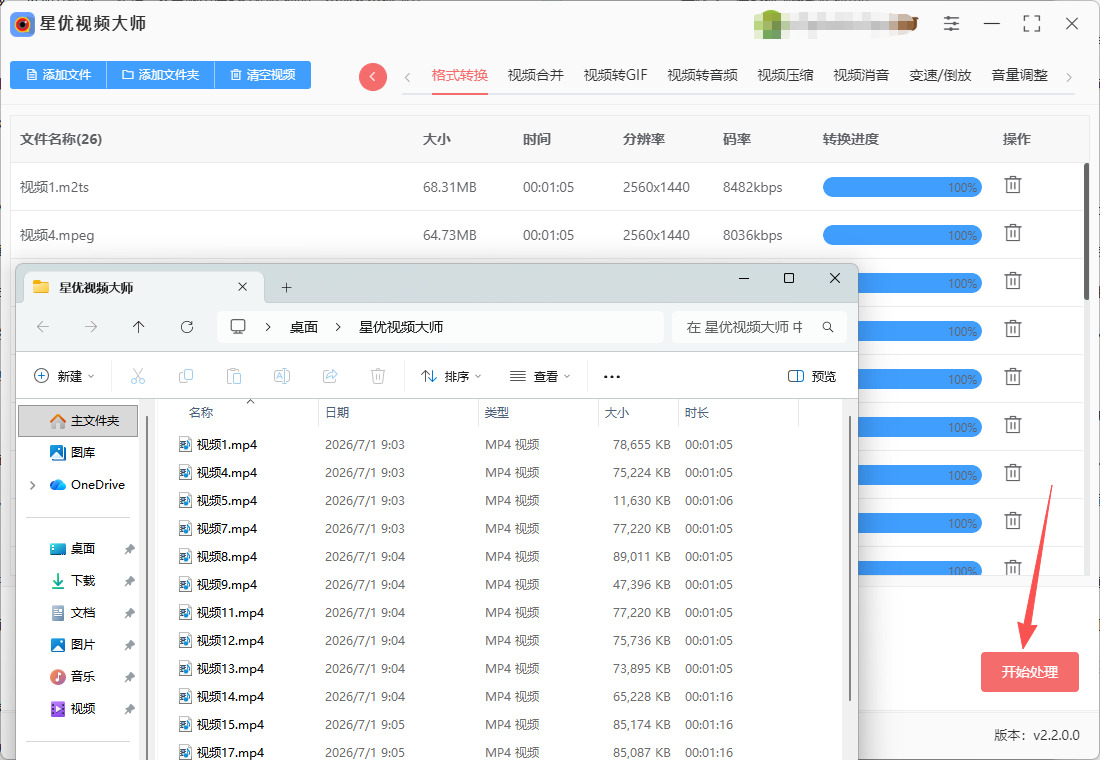
Task: Switch to the 视频转GIF tab
Action: click(615, 75)
